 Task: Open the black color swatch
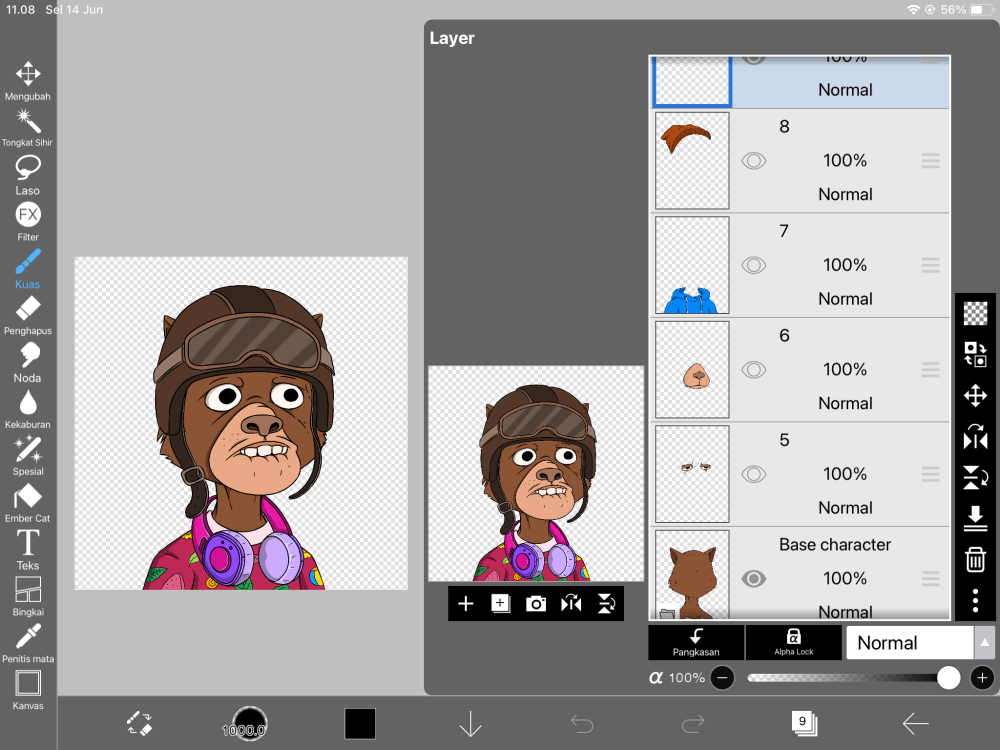[360, 724]
